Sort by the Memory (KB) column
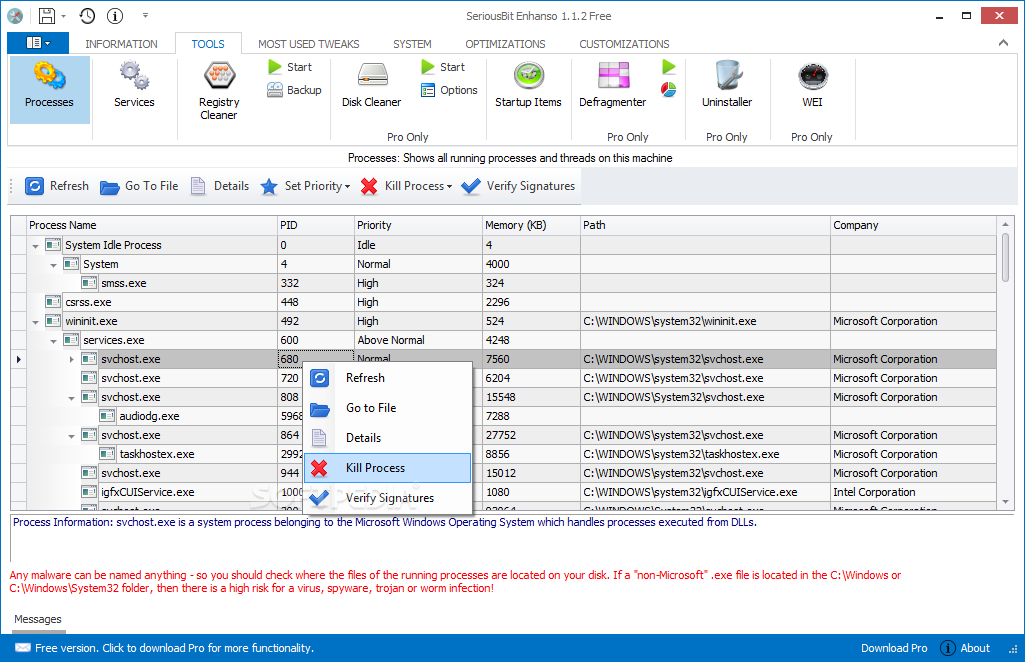Image resolution: width=1025 pixels, height=662 pixels. coord(531,225)
